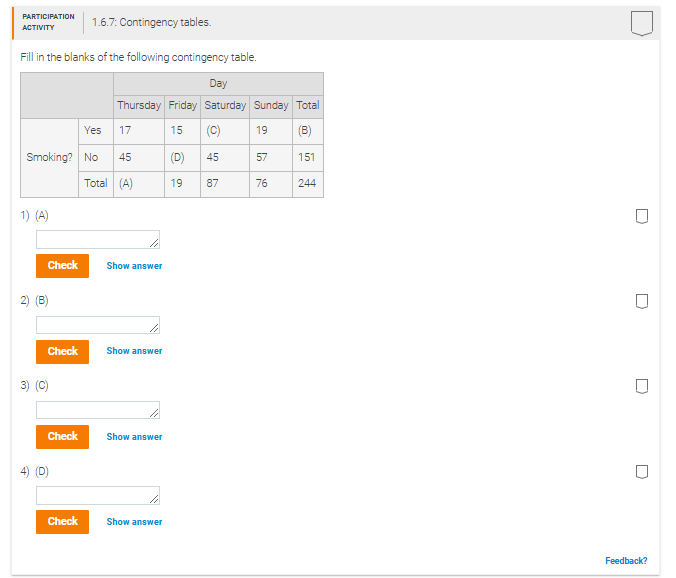Click the Smoking? row label
This screenshot has width=676, height=578.
tap(50, 157)
